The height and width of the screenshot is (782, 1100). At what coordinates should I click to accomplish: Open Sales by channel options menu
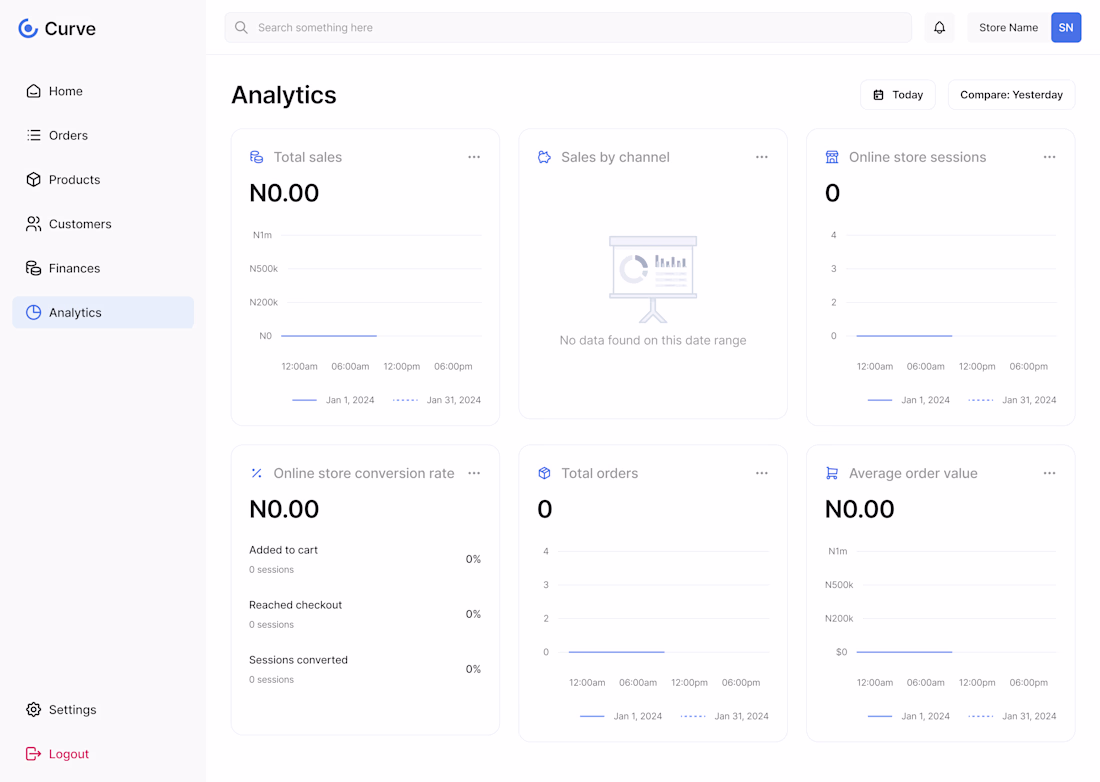click(762, 157)
